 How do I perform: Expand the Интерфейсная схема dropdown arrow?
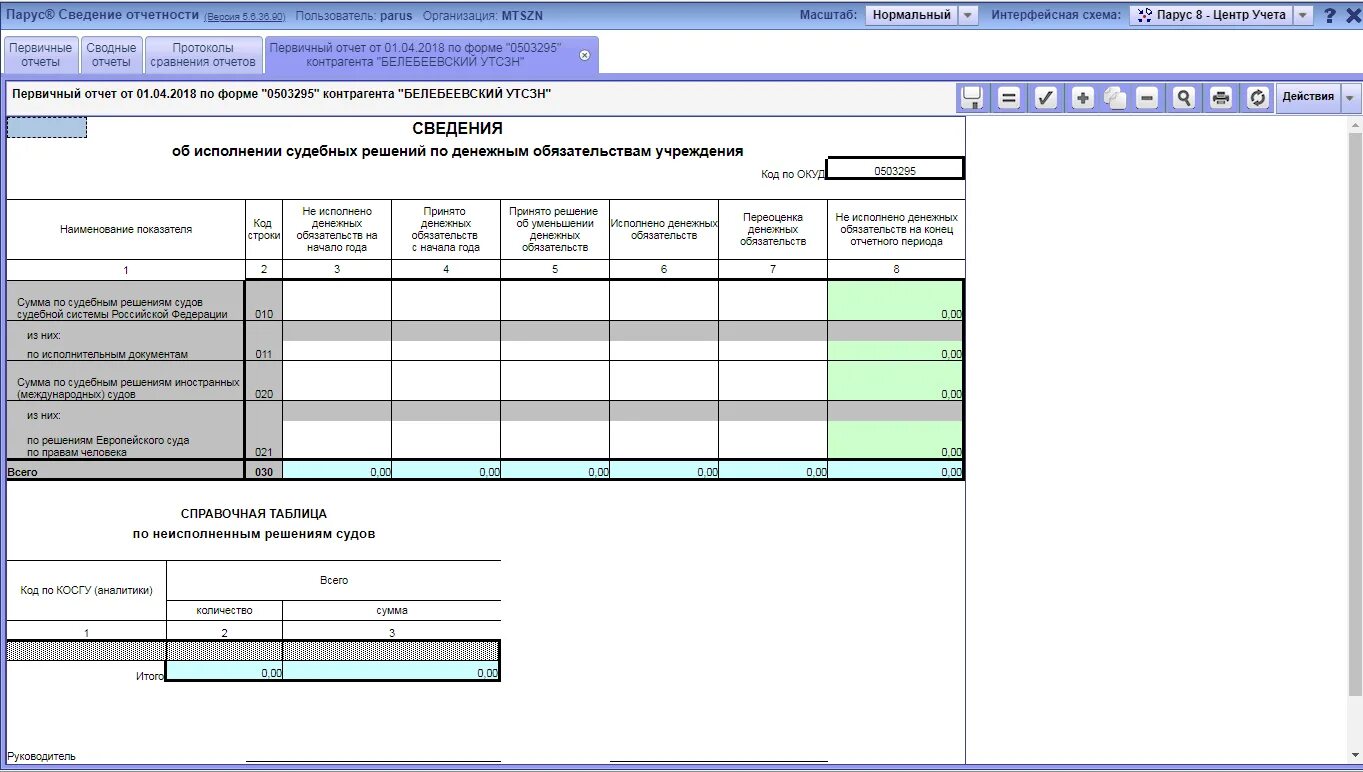coord(1303,15)
